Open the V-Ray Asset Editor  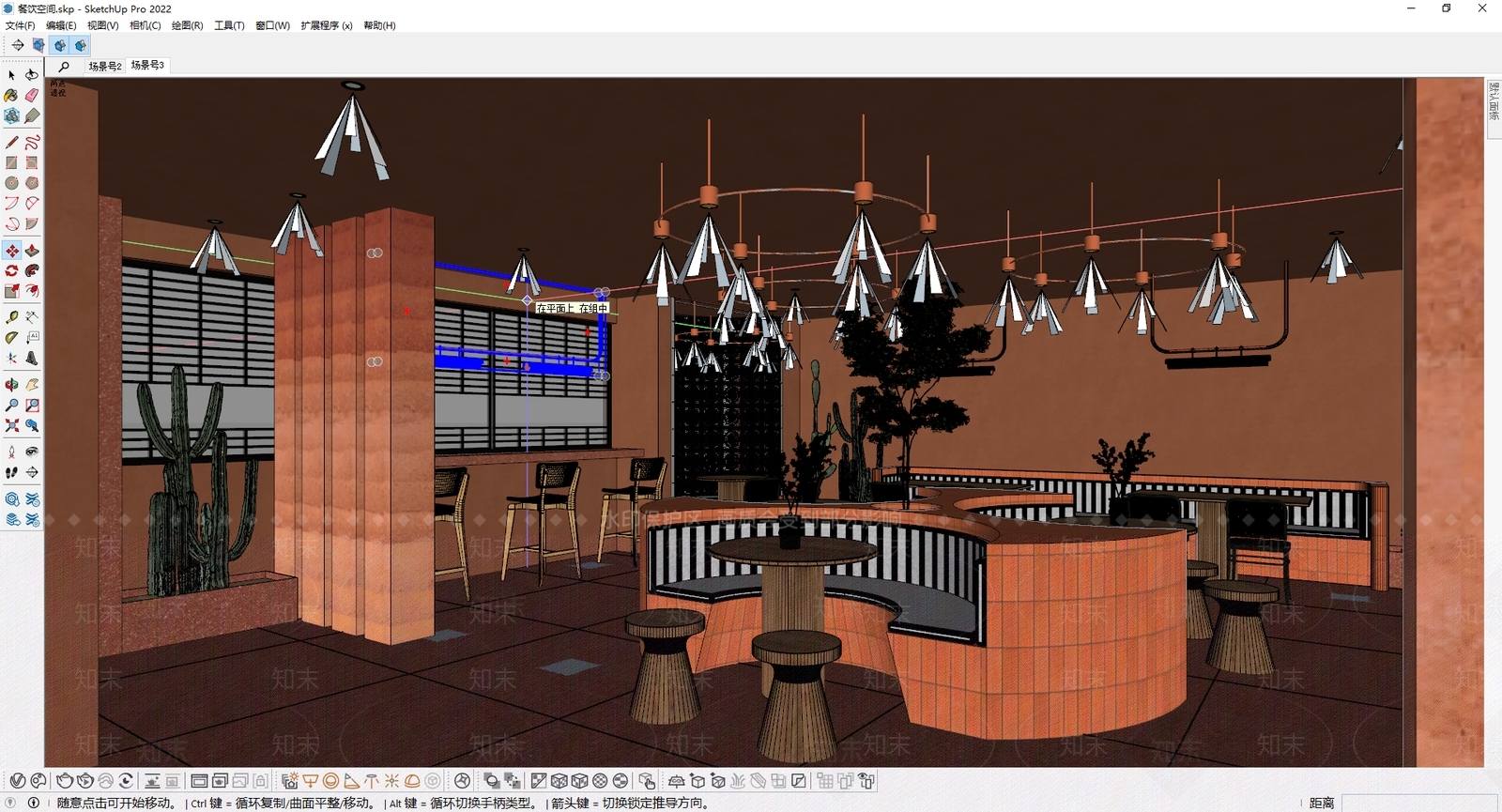(x=18, y=781)
